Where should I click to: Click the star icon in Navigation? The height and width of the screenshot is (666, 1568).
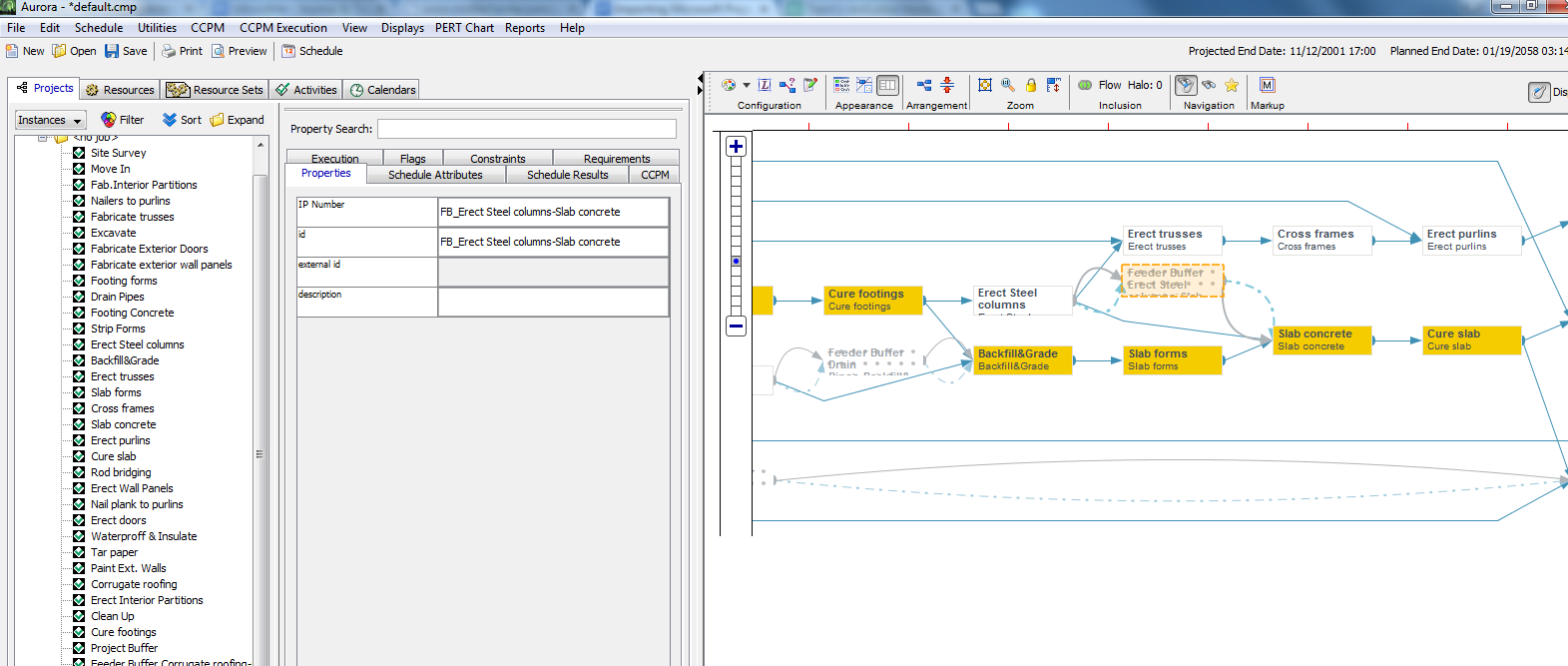coord(1232,86)
